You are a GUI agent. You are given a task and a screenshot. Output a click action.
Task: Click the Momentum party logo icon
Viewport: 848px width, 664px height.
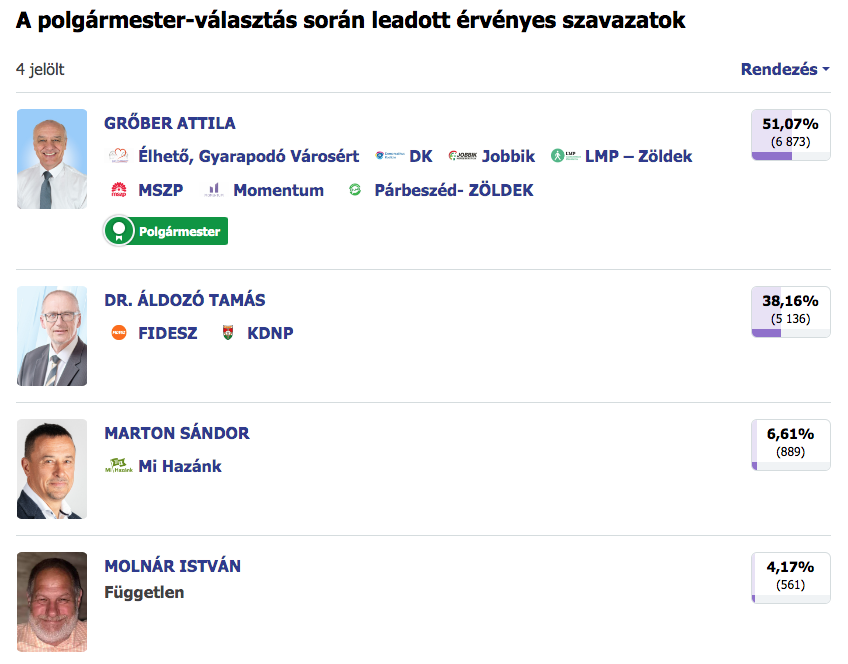tap(213, 190)
